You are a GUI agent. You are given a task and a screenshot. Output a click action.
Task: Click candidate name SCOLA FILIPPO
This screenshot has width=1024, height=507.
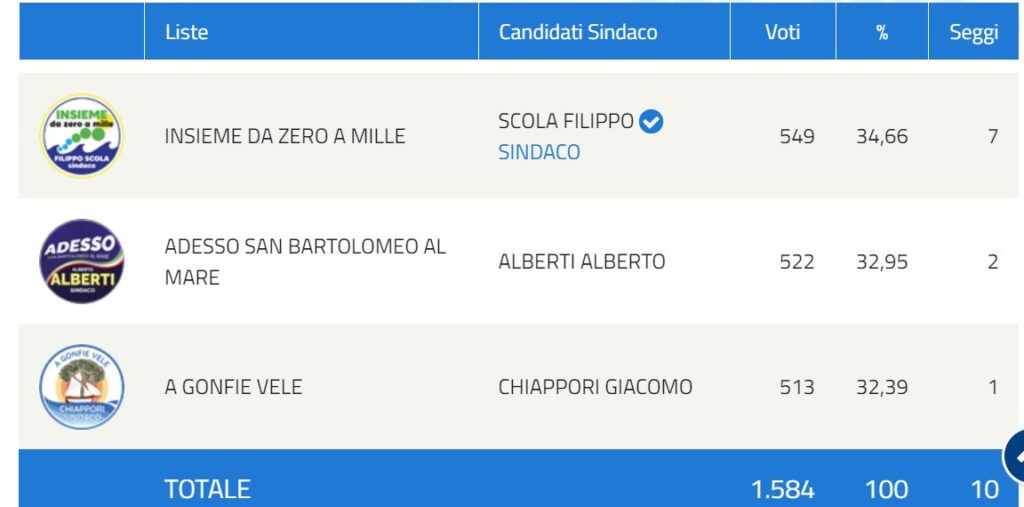click(x=566, y=121)
